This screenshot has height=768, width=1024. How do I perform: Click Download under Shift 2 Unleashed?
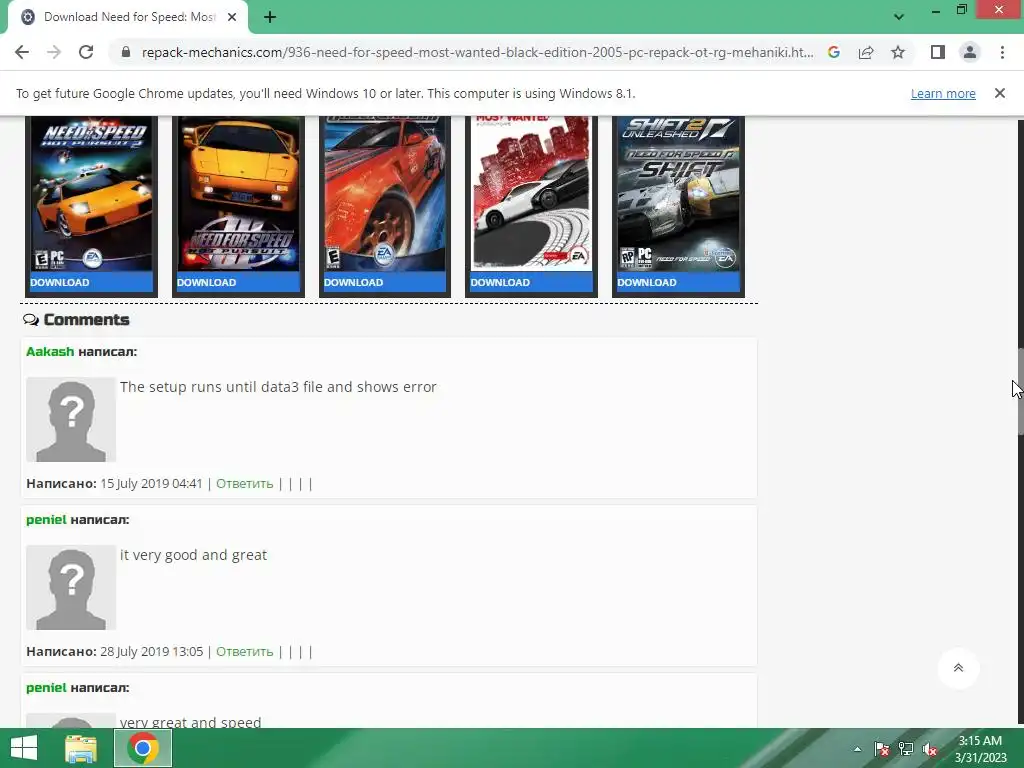(x=647, y=282)
